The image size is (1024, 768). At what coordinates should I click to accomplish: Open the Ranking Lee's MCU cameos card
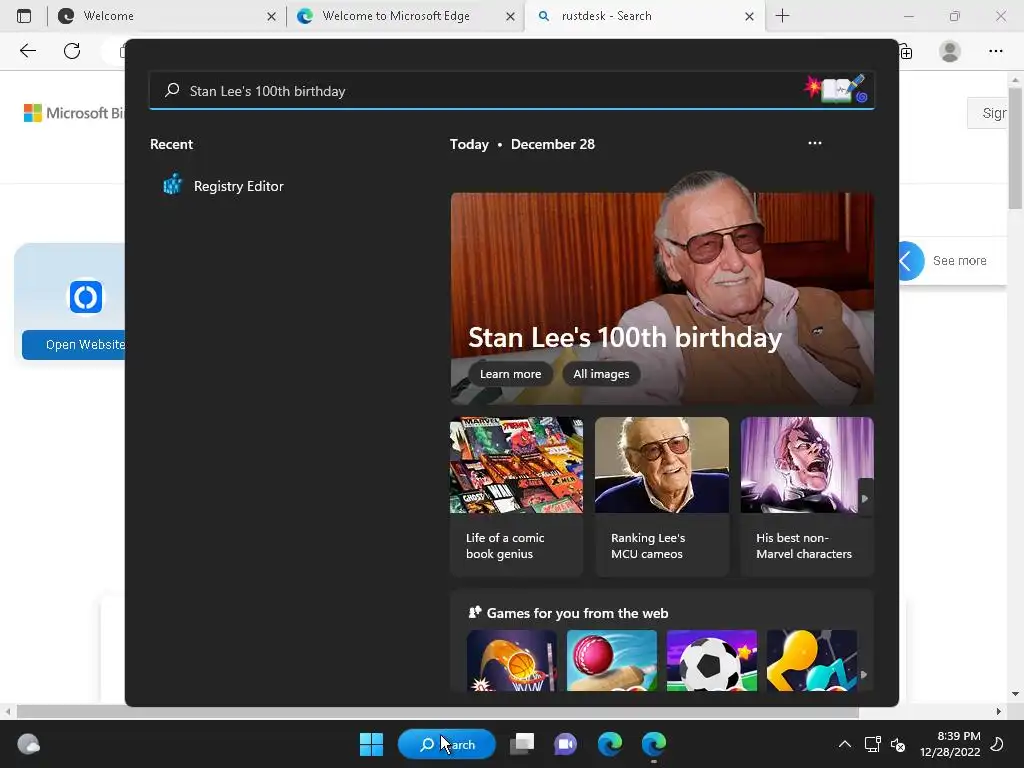[662, 496]
